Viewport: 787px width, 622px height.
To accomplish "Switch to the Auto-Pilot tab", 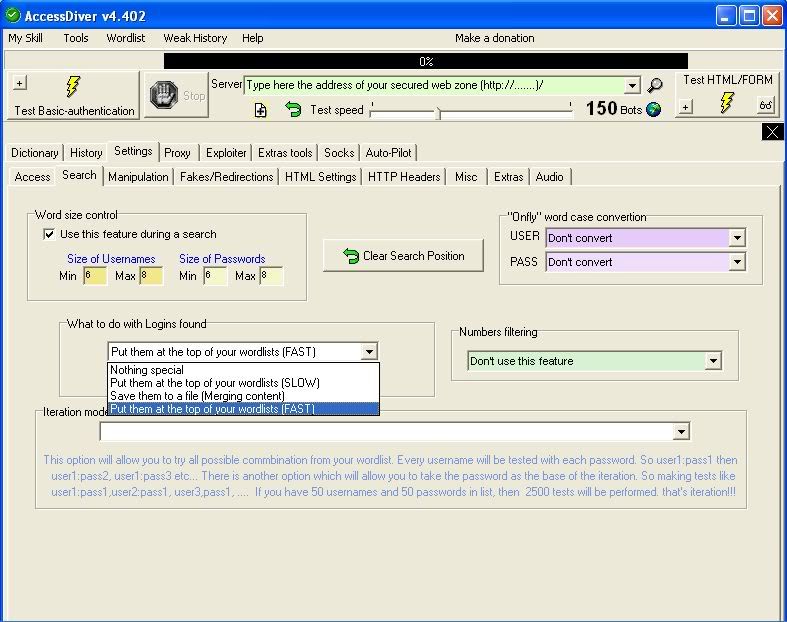I will point(388,153).
